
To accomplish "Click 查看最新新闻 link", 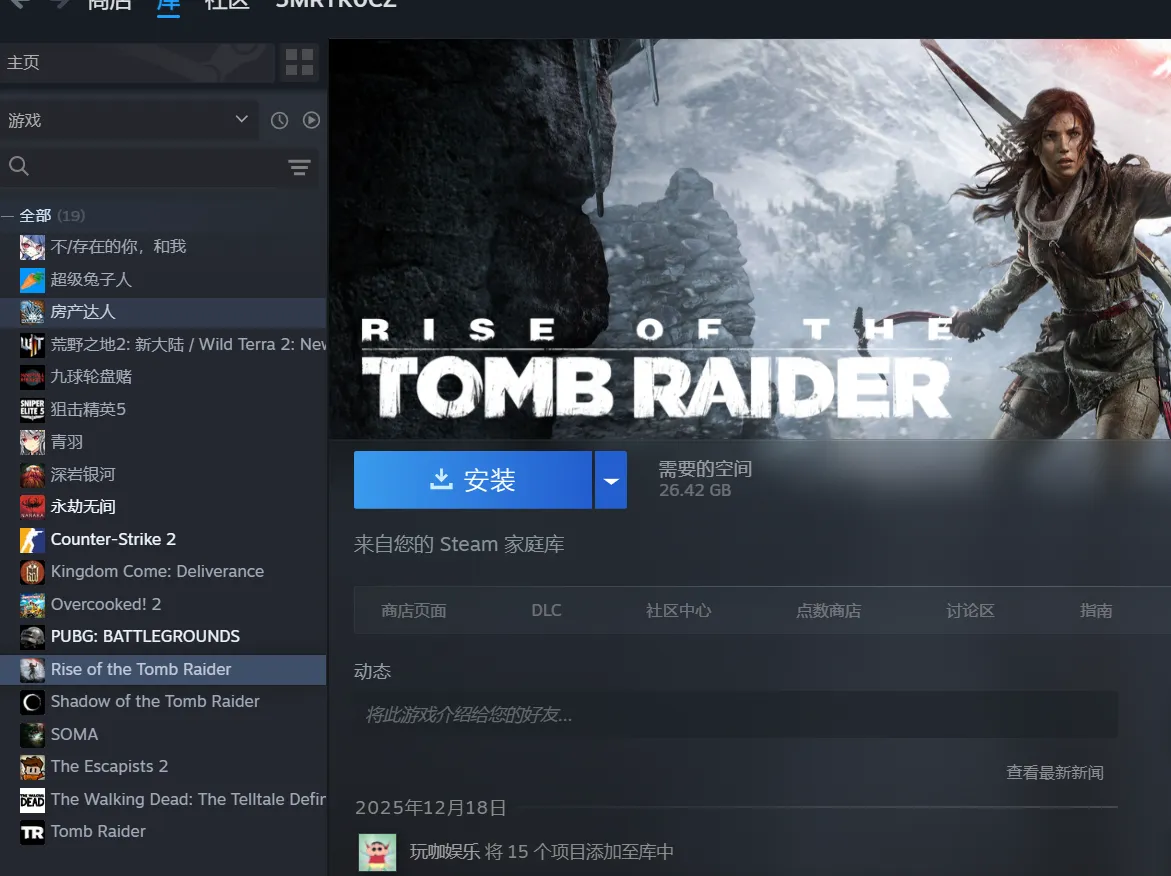I will point(1054,773).
